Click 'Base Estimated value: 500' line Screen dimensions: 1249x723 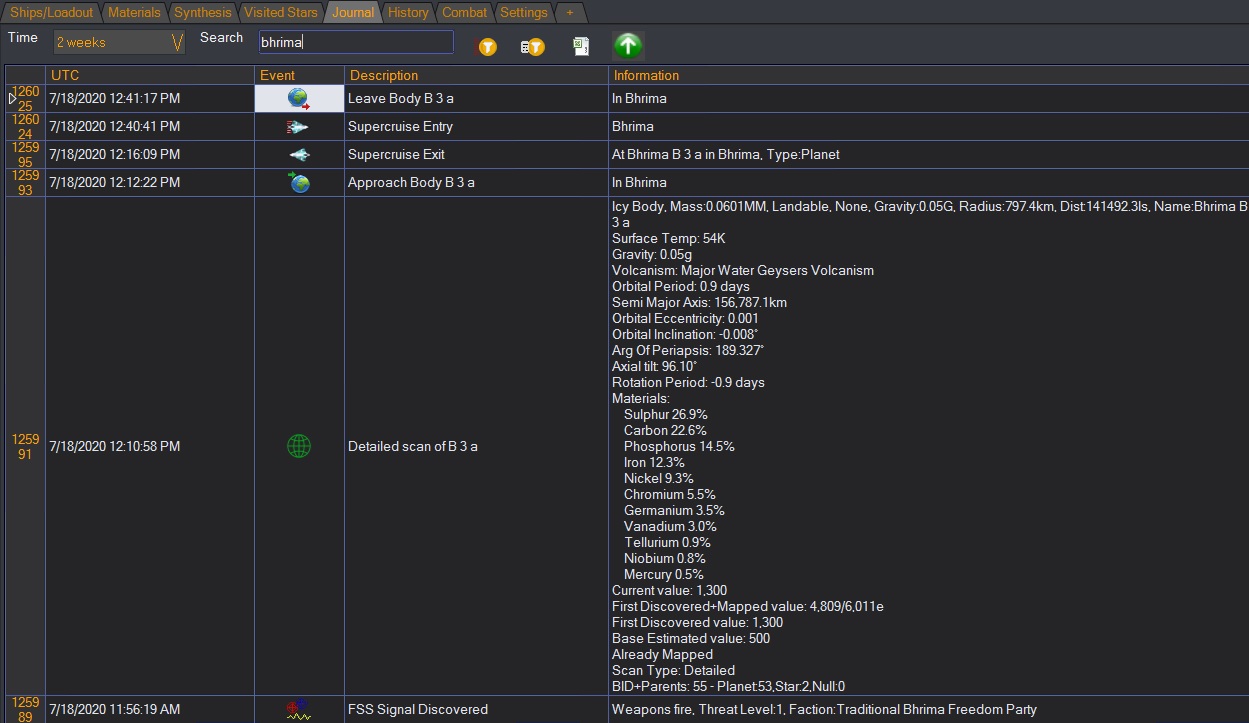click(x=691, y=639)
